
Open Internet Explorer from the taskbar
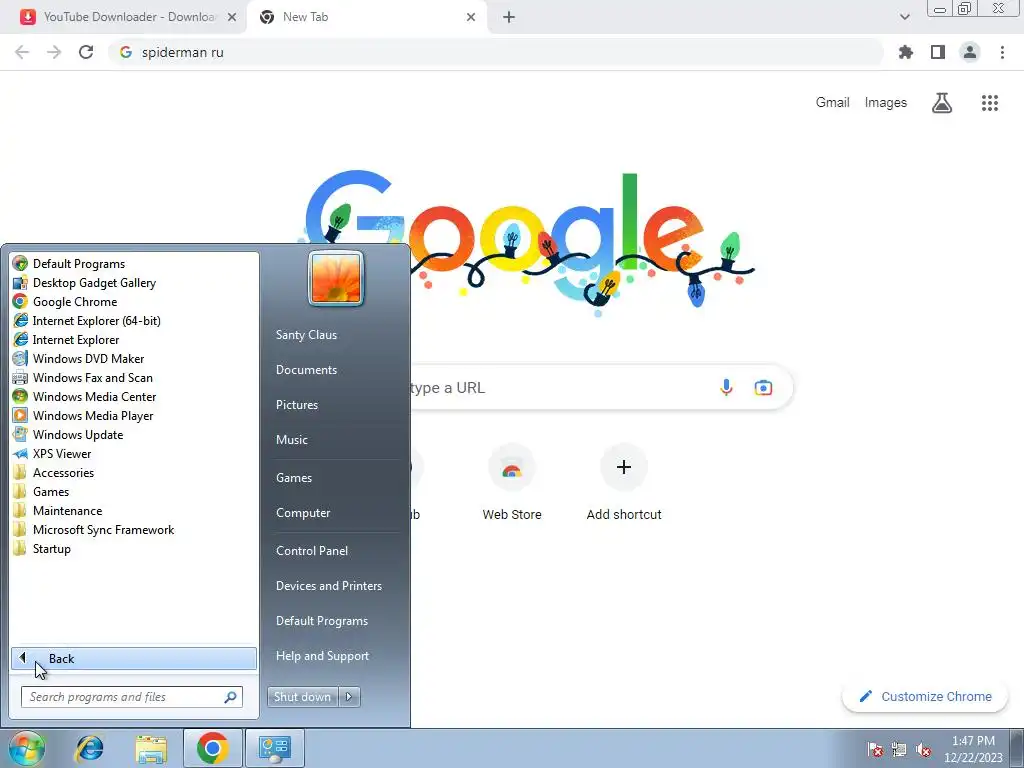click(x=89, y=748)
